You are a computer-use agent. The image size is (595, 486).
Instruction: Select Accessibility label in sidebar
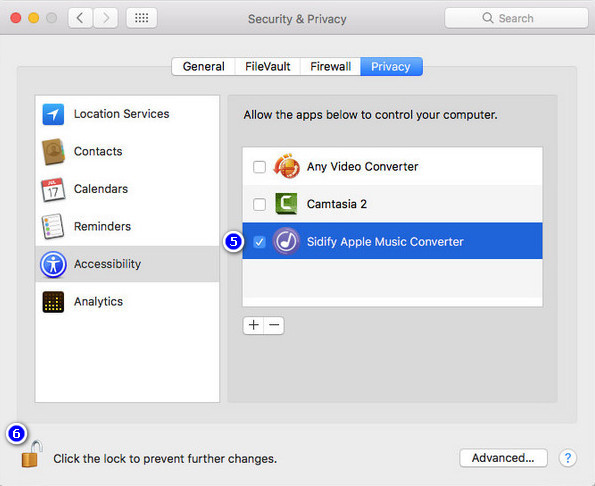click(107, 264)
